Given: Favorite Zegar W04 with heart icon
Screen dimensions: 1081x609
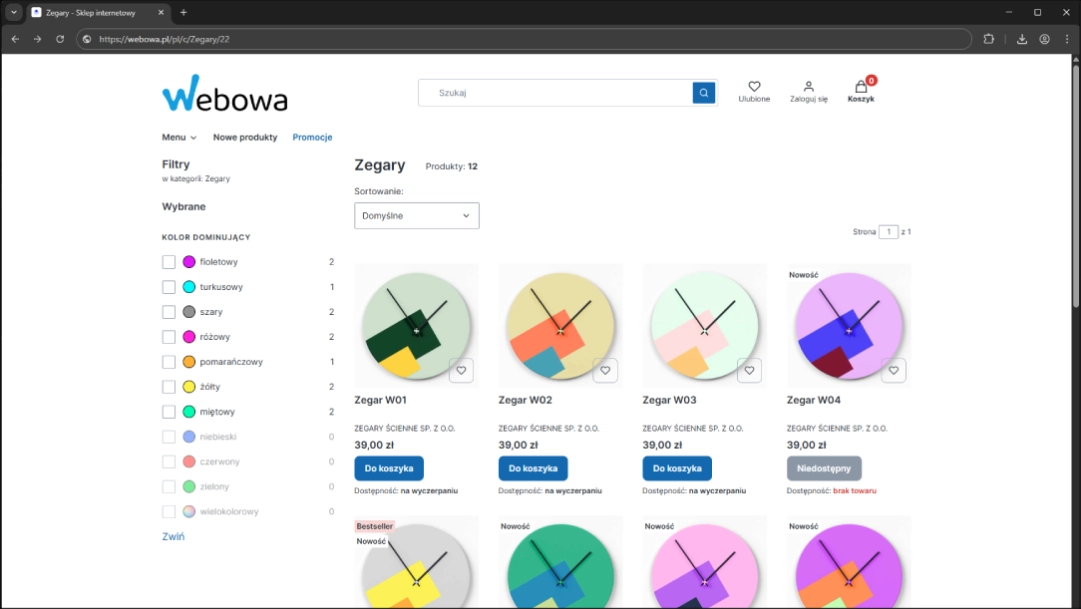Looking at the screenshot, I should tap(893, 370).
